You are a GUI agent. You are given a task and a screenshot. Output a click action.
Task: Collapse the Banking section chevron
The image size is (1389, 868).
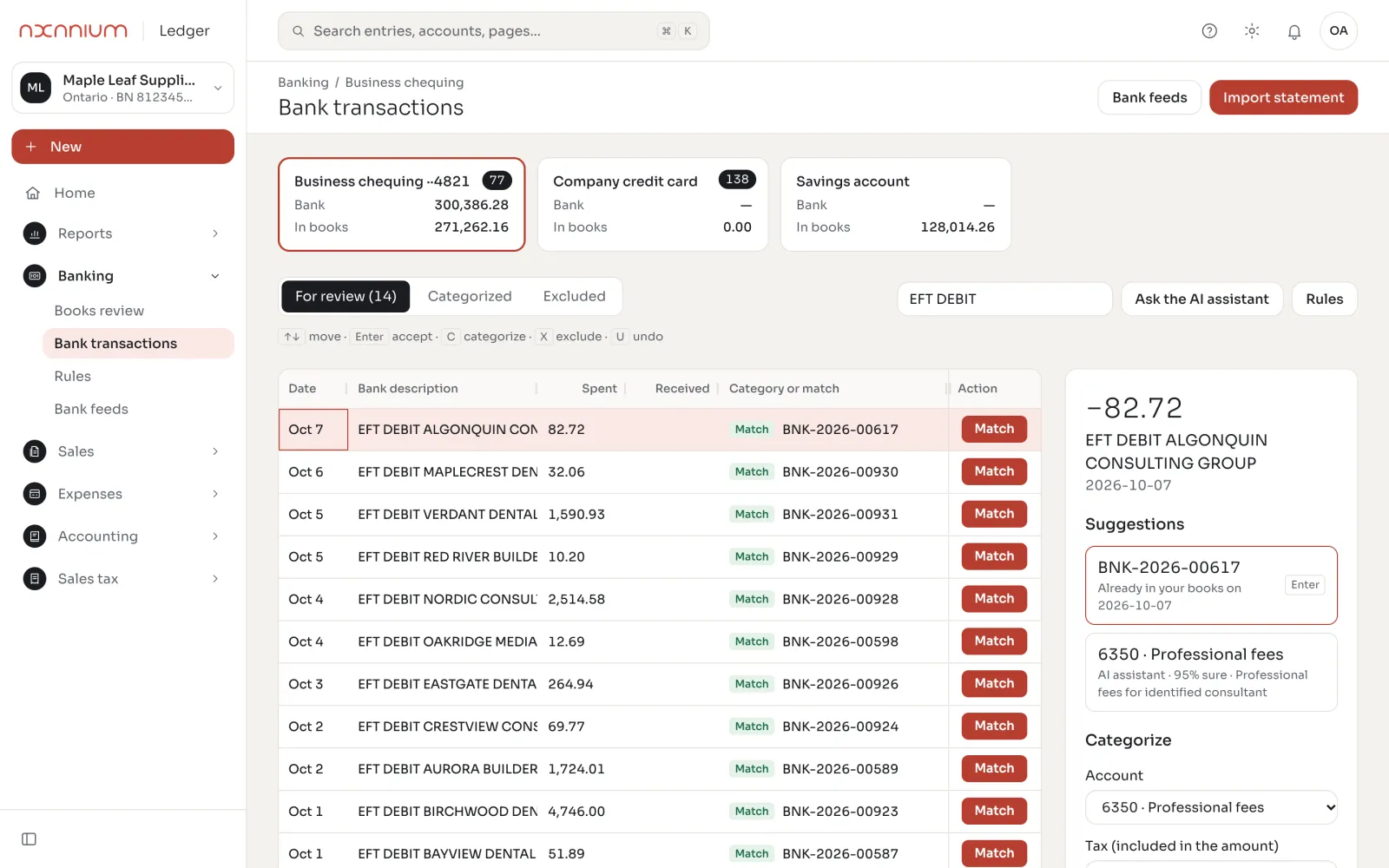click(x=215, y=276)
